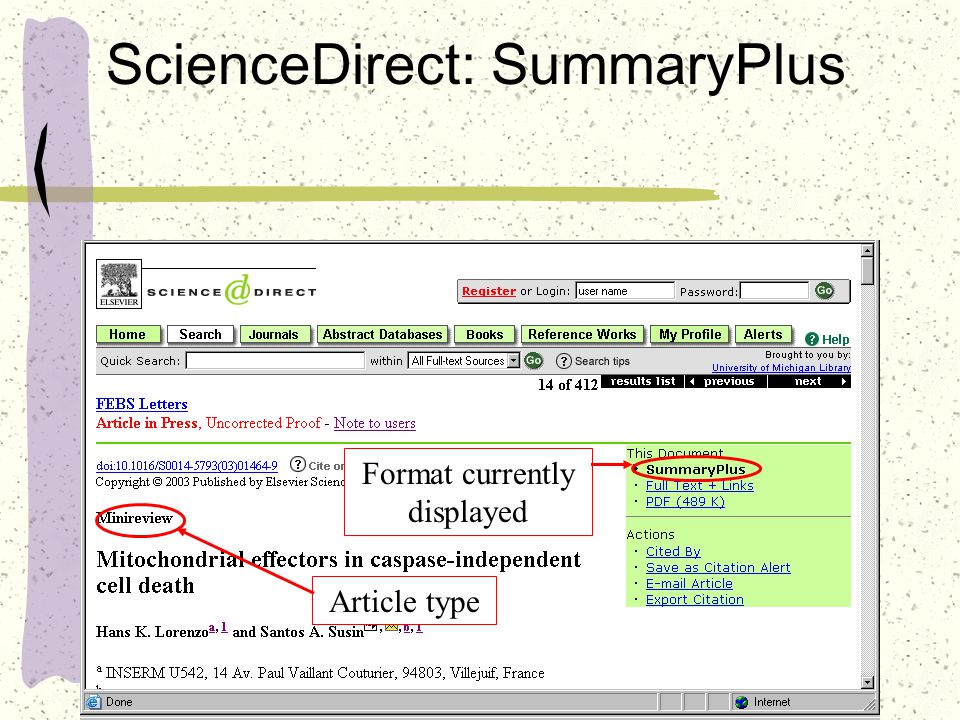Open the Abstract Databases tab
Image resolution: width=960 pixels, height=720 pixels.
382,334
